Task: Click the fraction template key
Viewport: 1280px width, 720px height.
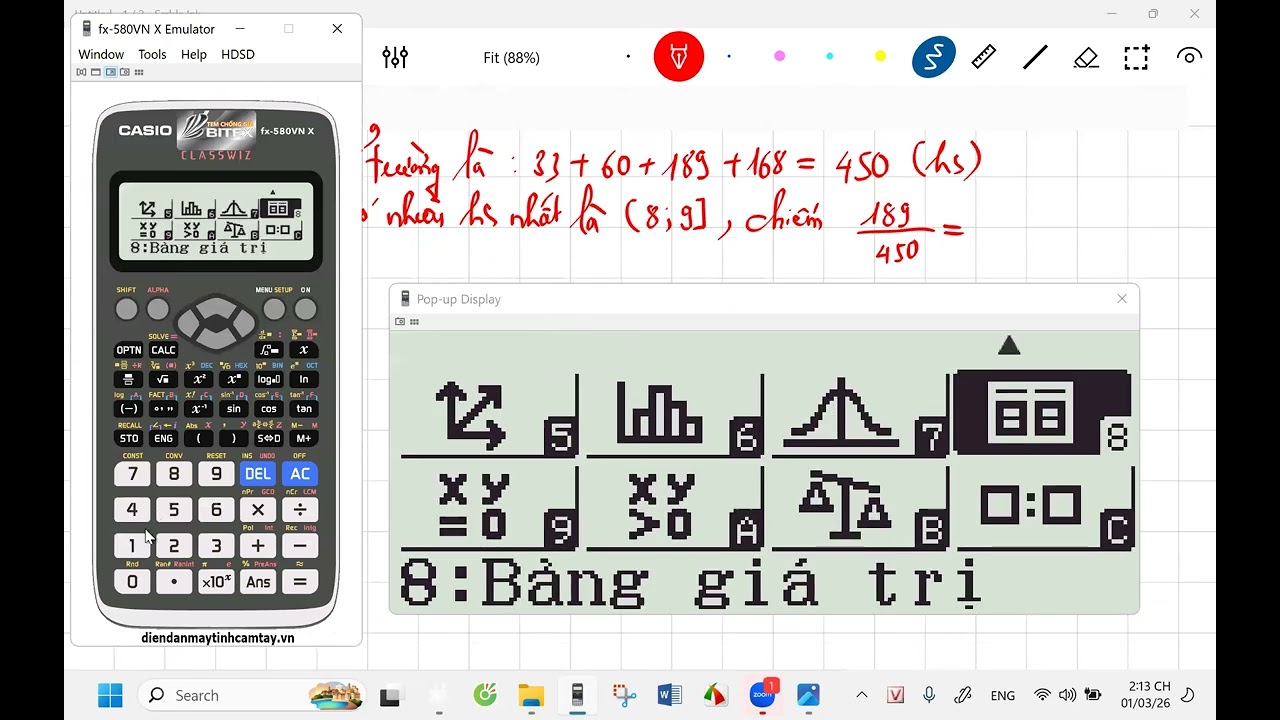Action: click(x=129, y=380)
